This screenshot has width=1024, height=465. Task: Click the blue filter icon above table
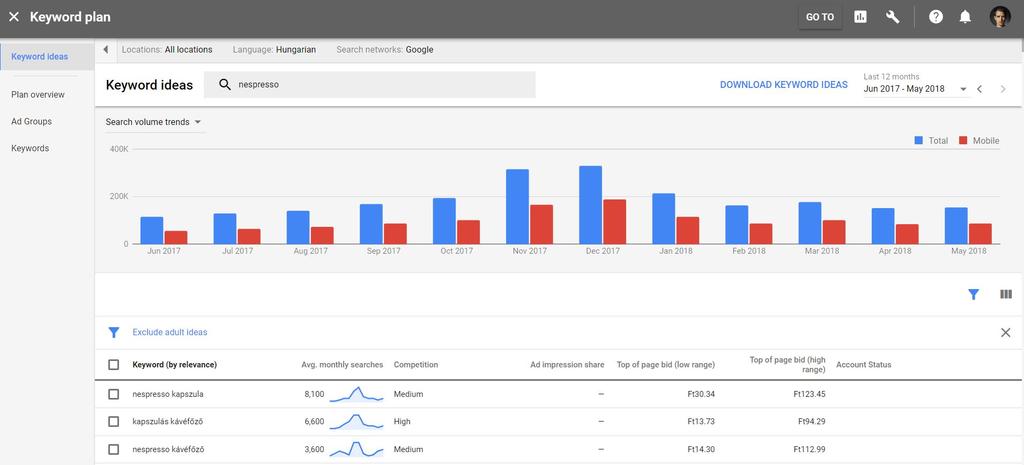click(974, 295)
